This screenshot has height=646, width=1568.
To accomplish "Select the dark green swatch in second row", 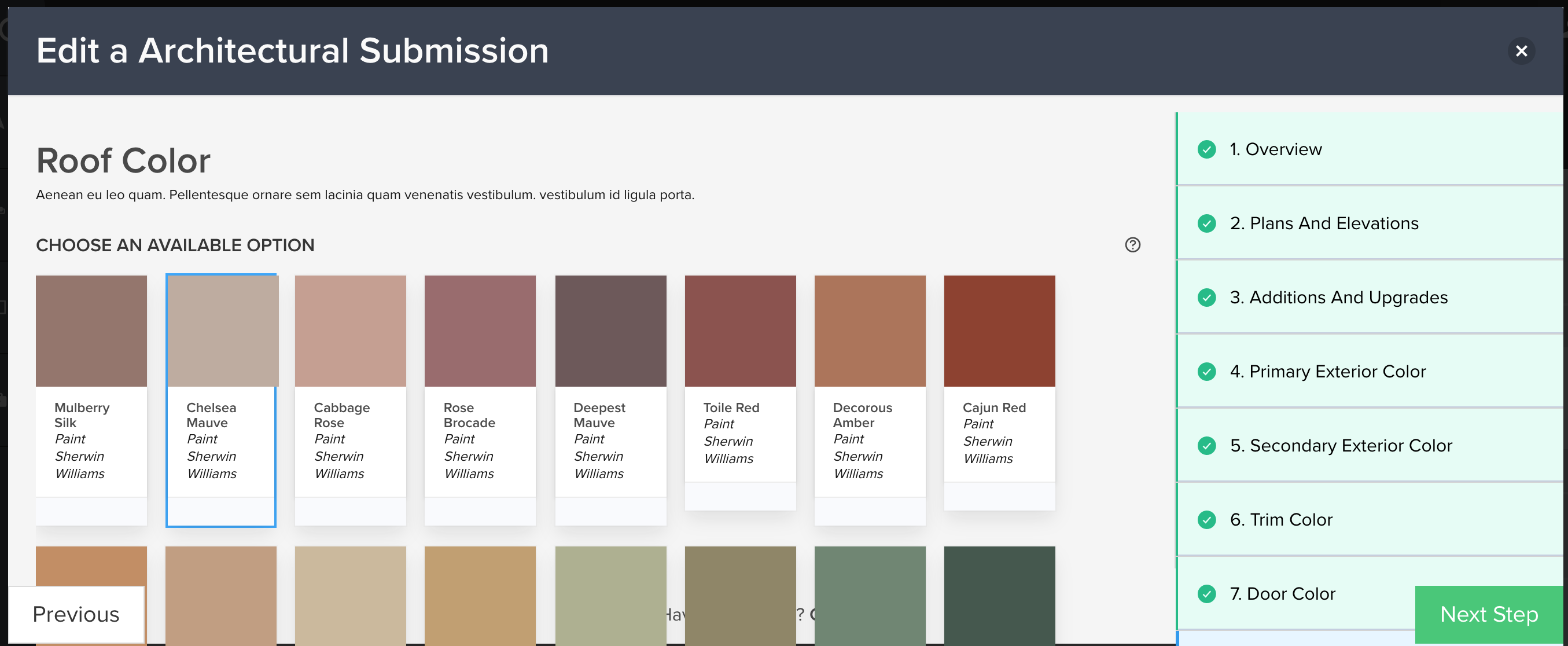I will [999, 594].
